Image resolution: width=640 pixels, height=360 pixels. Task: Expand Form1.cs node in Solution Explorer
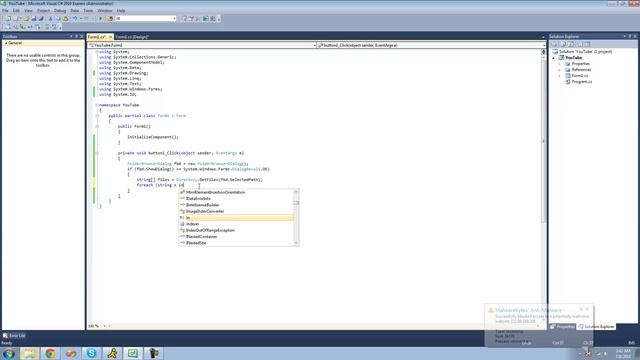point(560,76)
